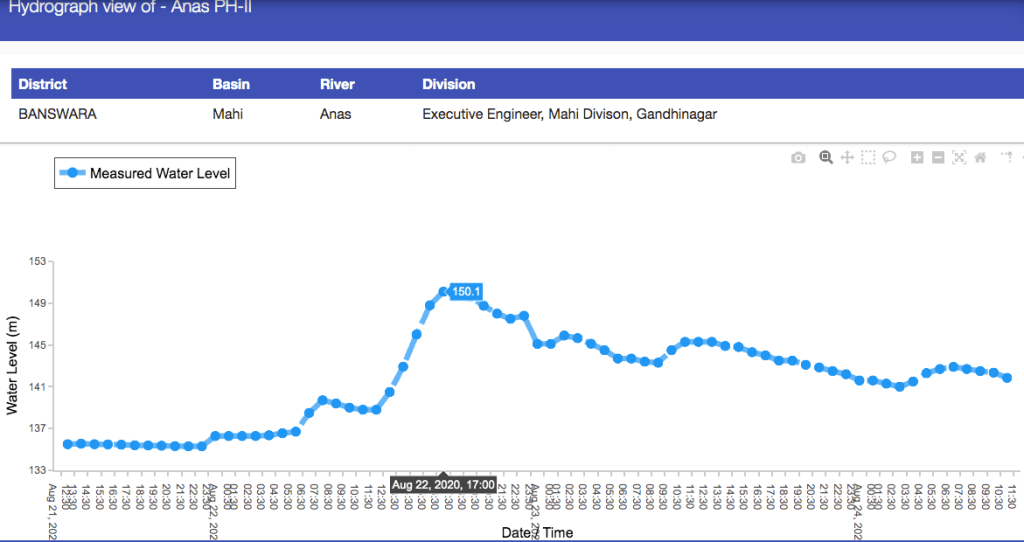Click the 150.1 peak data point
The height and width of the screenshot is (542, 1024).
click(443, 292)
